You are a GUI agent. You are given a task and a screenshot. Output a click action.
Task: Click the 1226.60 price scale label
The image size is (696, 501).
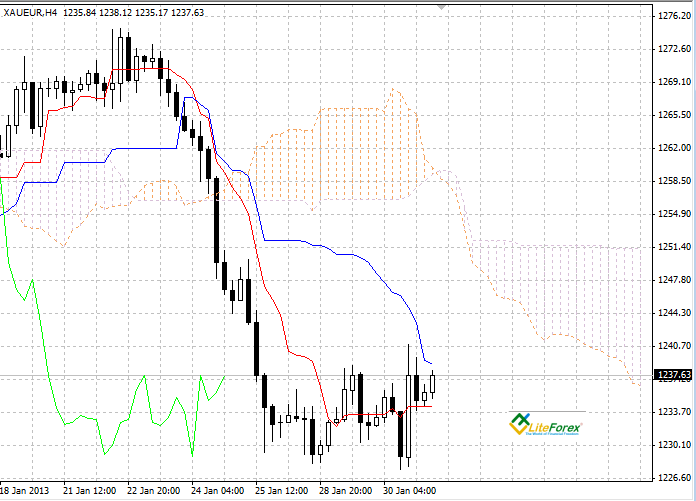[x=674, y=478]
